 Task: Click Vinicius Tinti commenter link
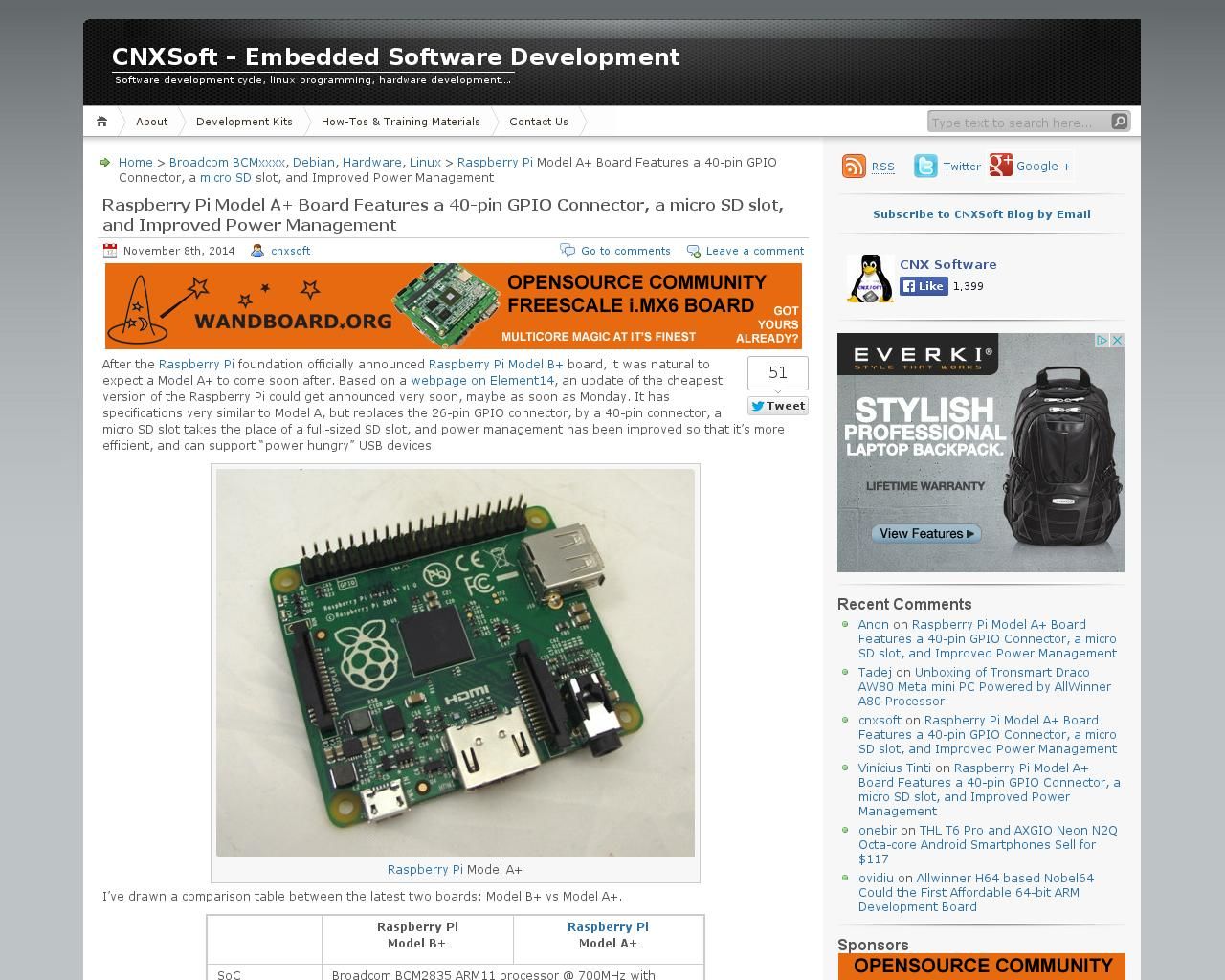895,768
